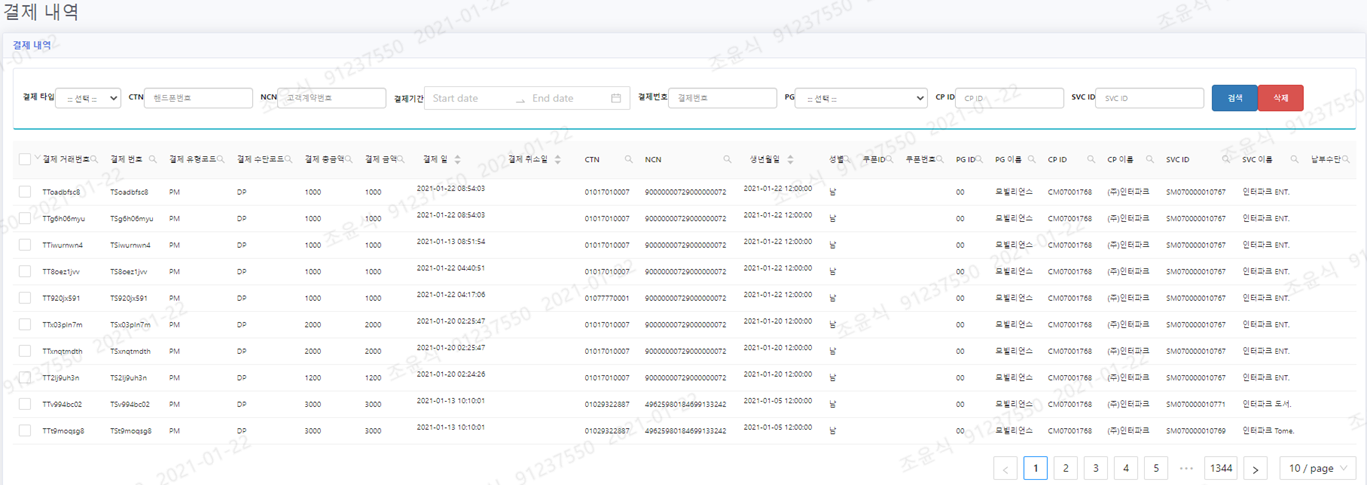The image size is (1367, 485).
Task: Check the row TTv994bc02
Action: (25, 404)
